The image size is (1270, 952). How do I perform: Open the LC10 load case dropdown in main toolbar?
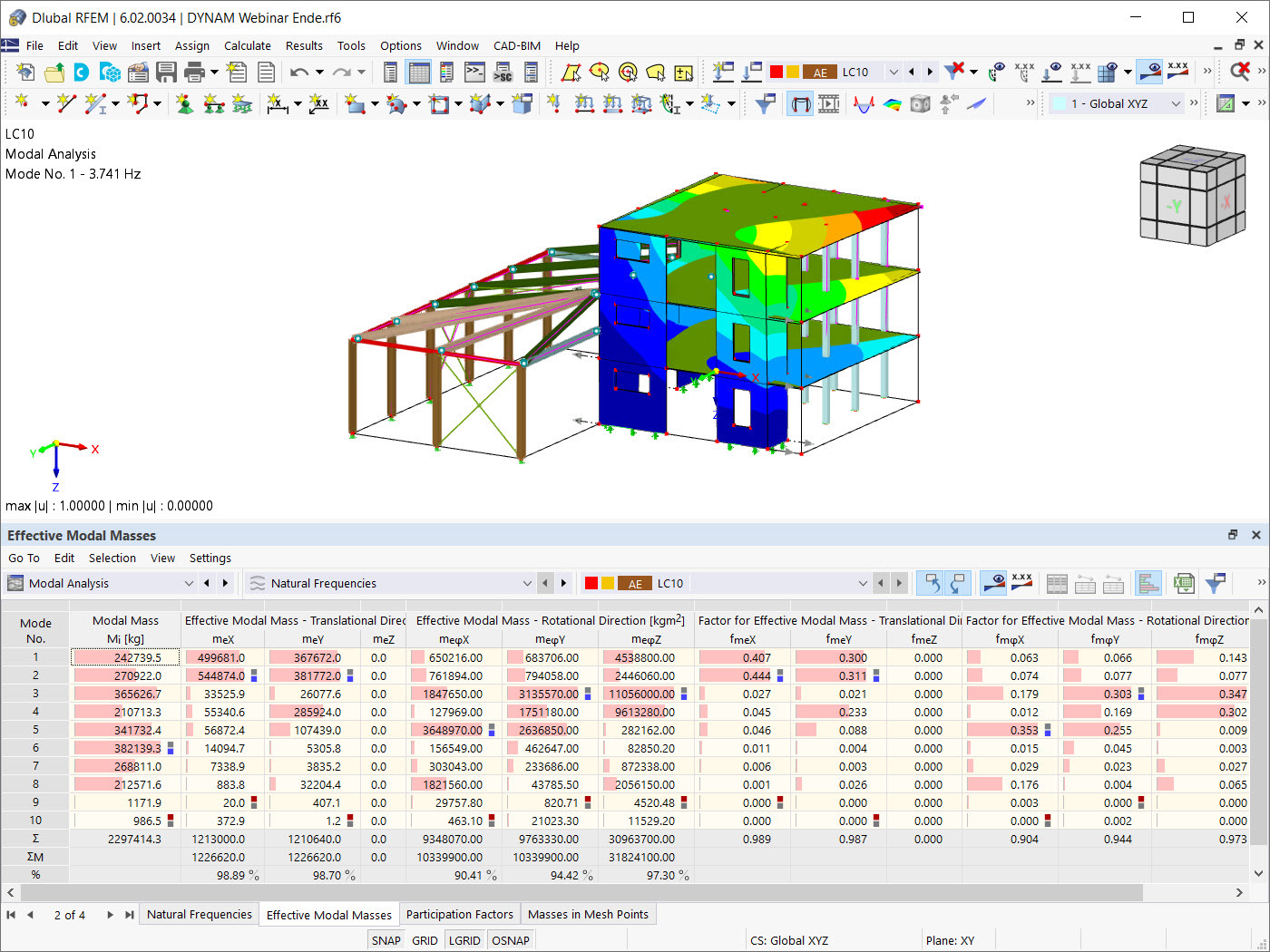tap(894, 72)
